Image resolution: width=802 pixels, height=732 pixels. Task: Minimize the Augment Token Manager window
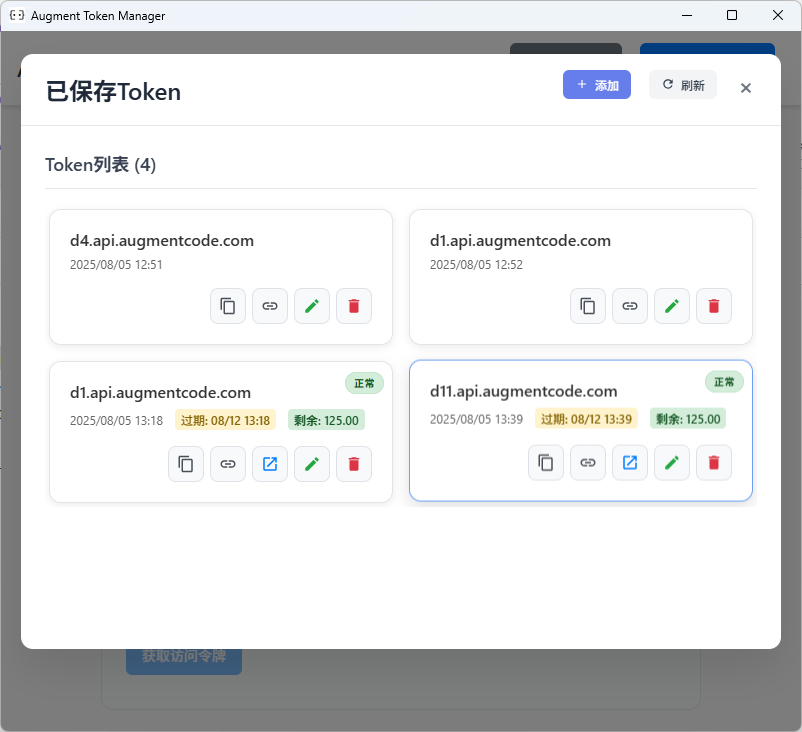tap(686, 15)
